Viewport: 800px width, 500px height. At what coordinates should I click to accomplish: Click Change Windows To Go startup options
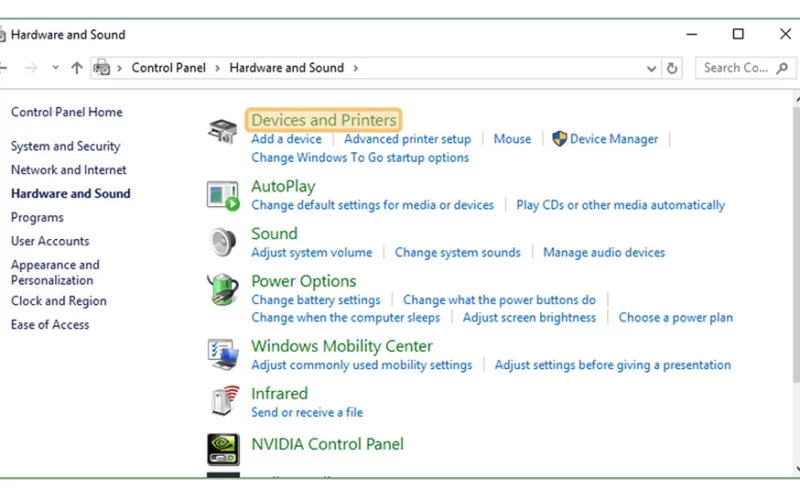(360, 158)
